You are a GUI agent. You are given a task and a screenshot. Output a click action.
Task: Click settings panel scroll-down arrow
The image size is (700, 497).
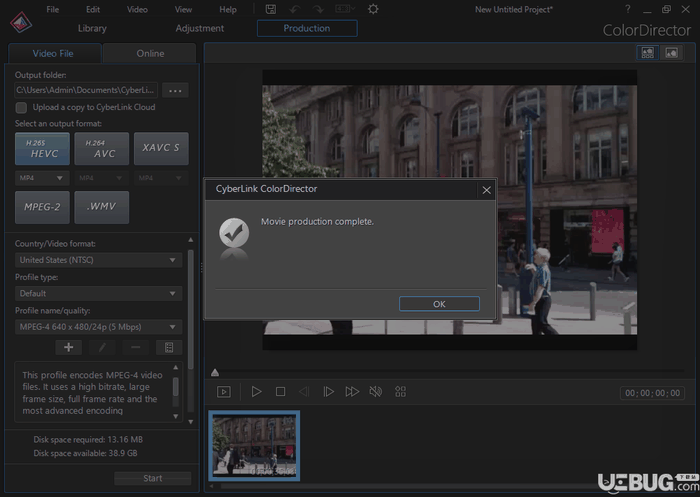[x=191, y=422]
